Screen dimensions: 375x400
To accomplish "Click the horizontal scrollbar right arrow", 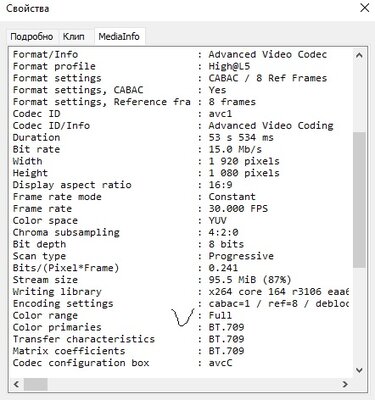I will [345, 384].
